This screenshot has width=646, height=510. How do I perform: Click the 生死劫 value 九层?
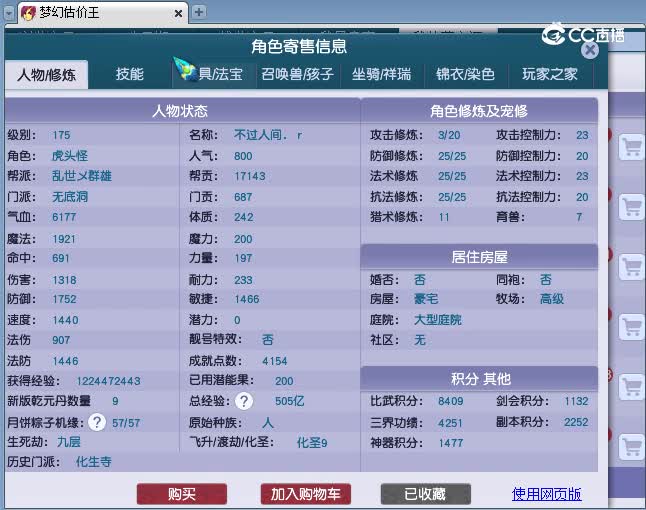click(69, 442)
